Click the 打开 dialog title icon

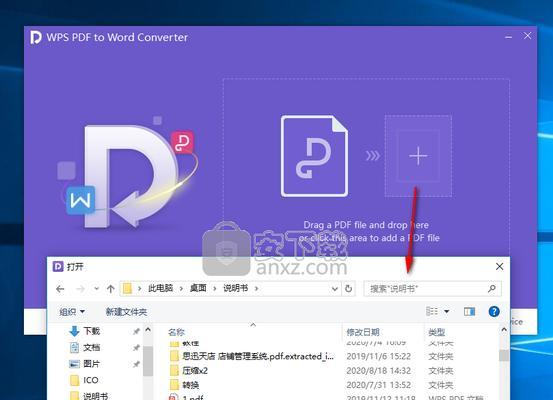pos(57,266)
